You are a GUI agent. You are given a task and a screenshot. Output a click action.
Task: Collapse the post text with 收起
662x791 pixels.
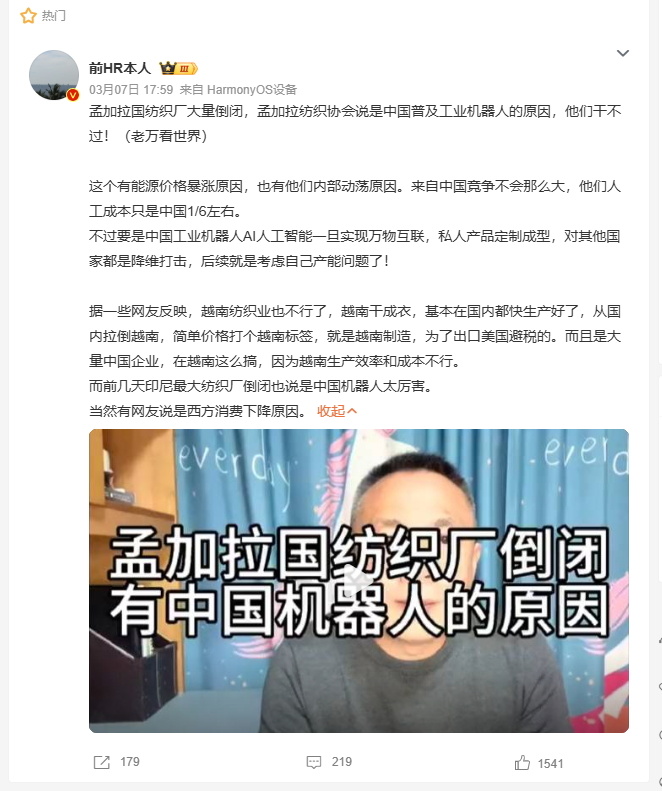[331, 411]
